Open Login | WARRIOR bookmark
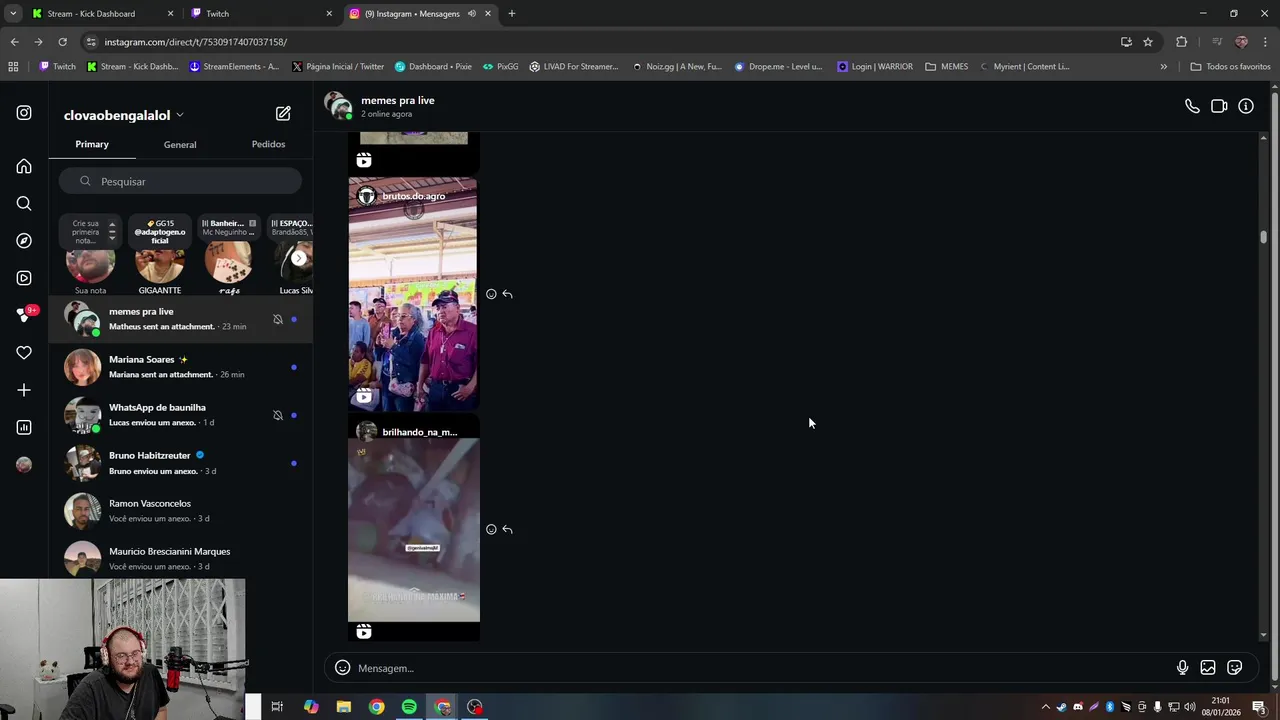Image resolution: width=1280 pixels, height=720 pixels. [x=875, y=67]
